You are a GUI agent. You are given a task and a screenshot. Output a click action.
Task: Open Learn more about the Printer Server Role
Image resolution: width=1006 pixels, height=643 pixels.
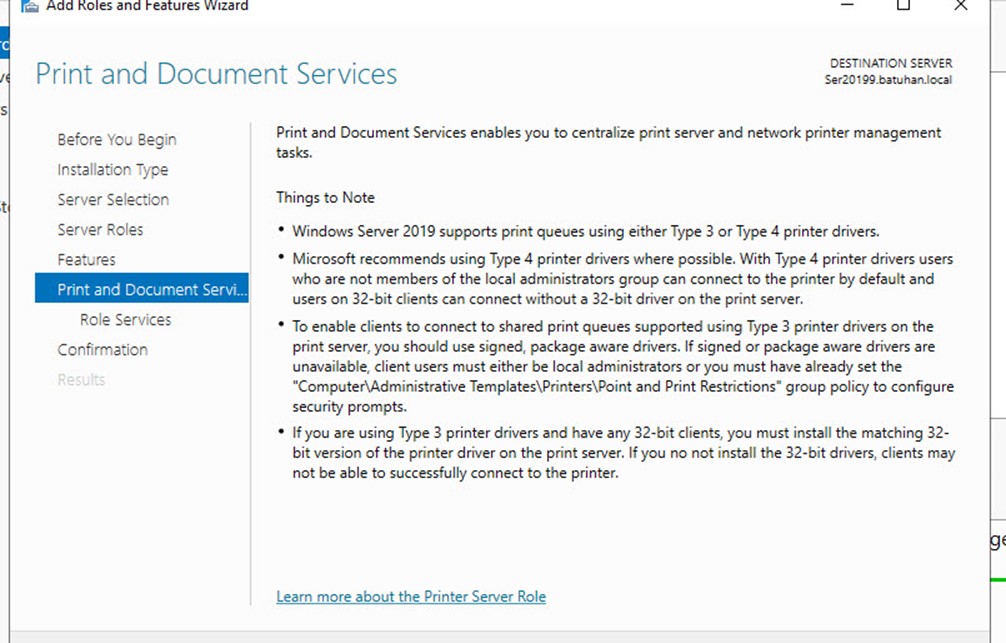point(411,597)
